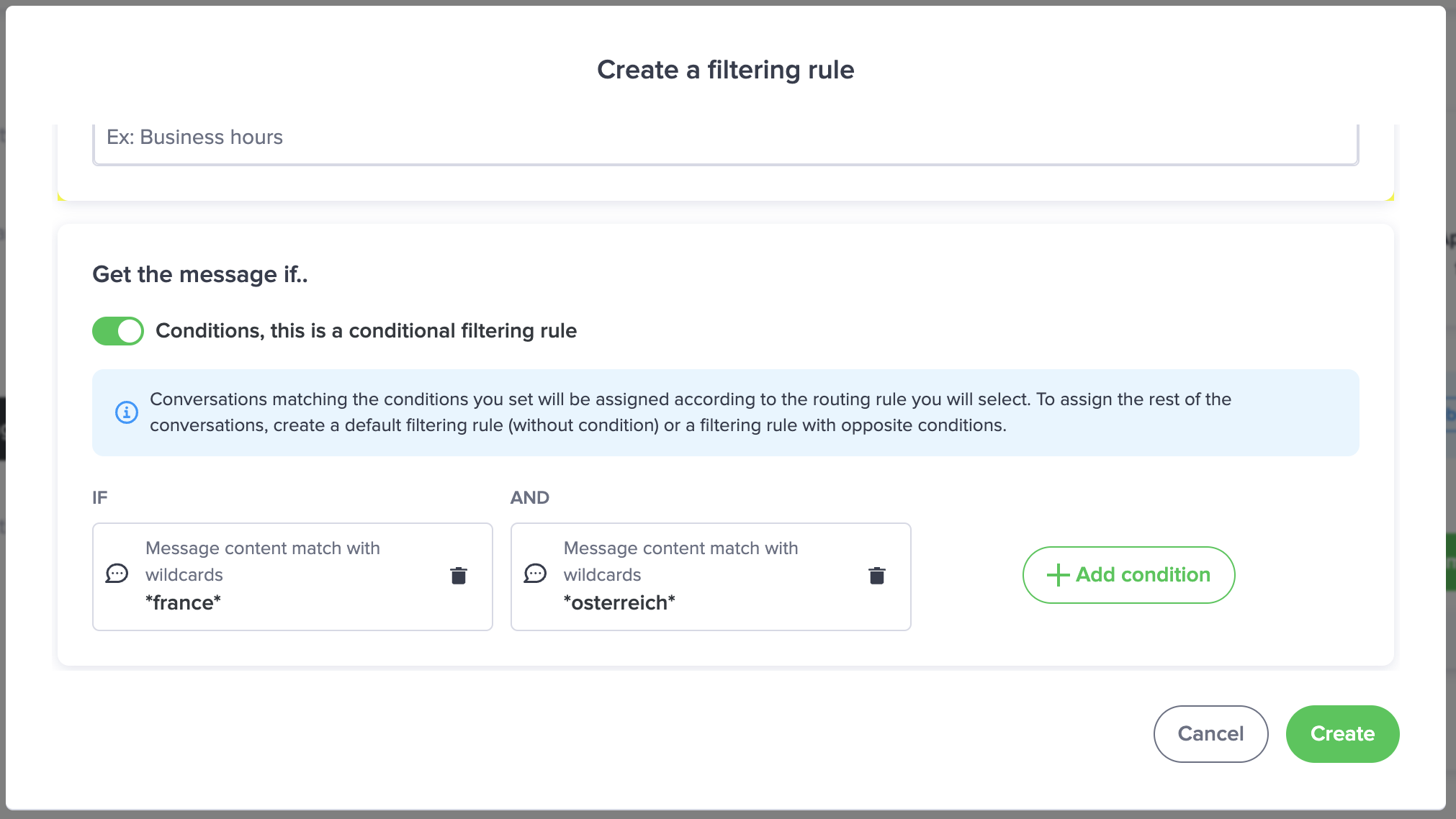Viewport: 1456px width, 819px height.
Task: Click the Conditions toggle label text
Action: point(366,331)
